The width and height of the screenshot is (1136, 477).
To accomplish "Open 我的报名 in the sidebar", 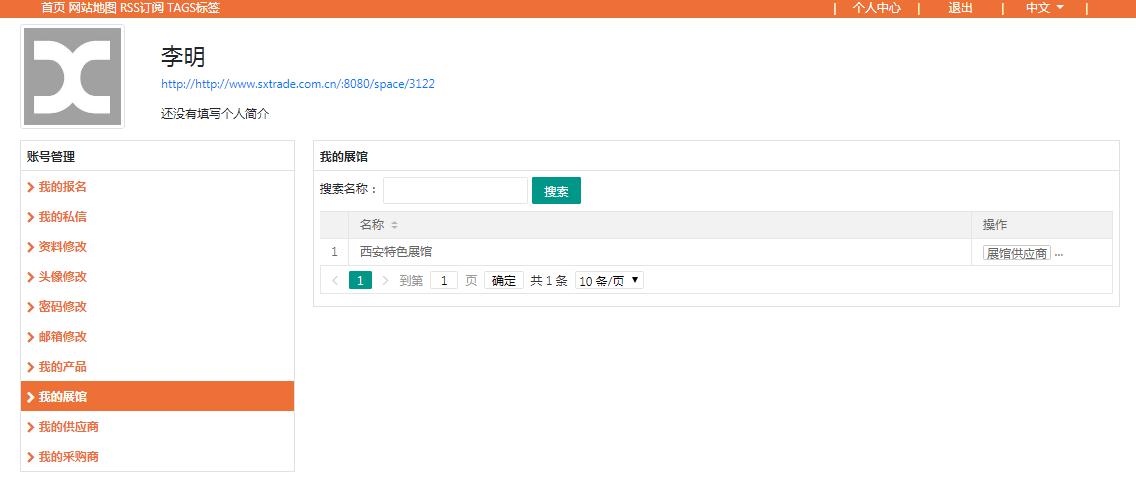I will tap(62, 187).
